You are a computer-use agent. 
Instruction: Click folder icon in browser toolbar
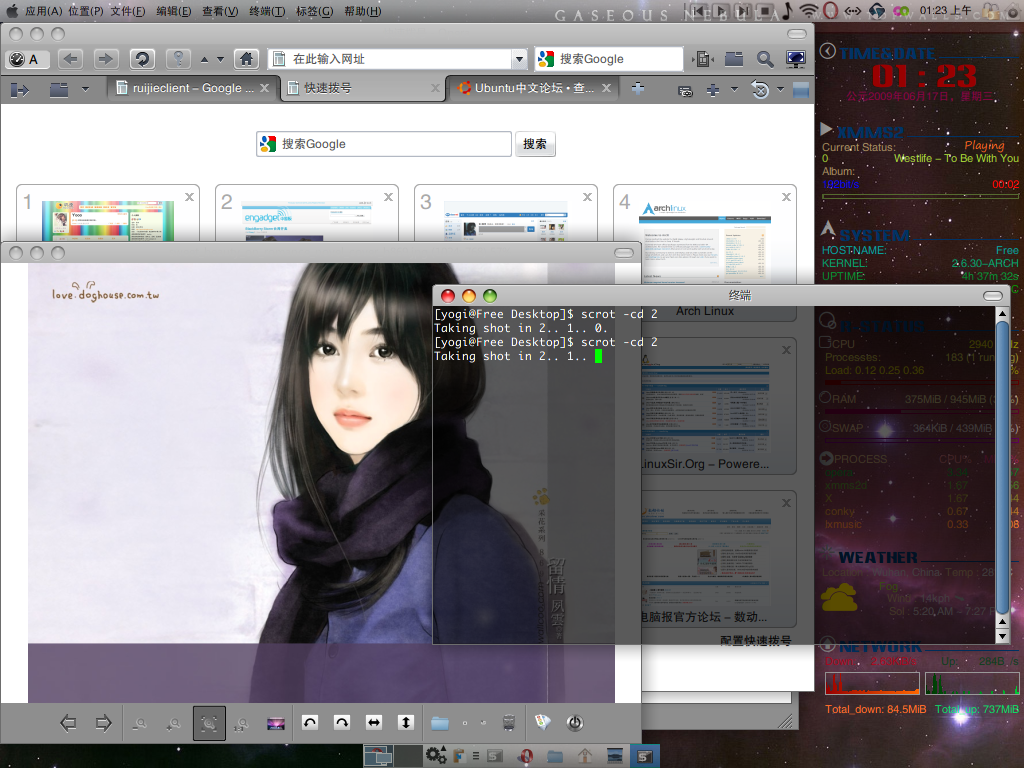pos(734,59)
